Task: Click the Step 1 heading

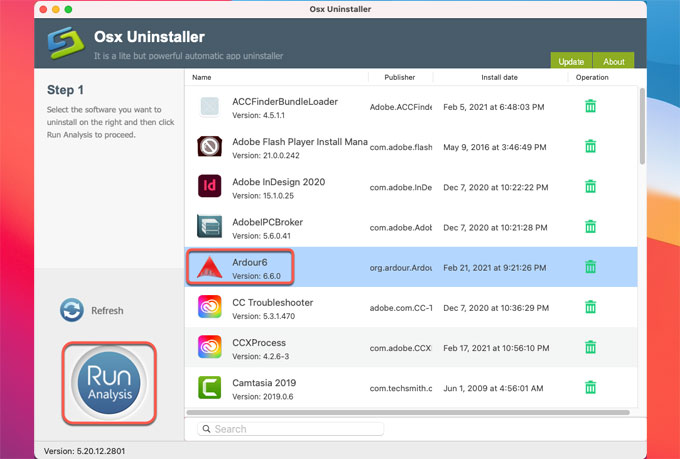Action: (x=65, y=90)
